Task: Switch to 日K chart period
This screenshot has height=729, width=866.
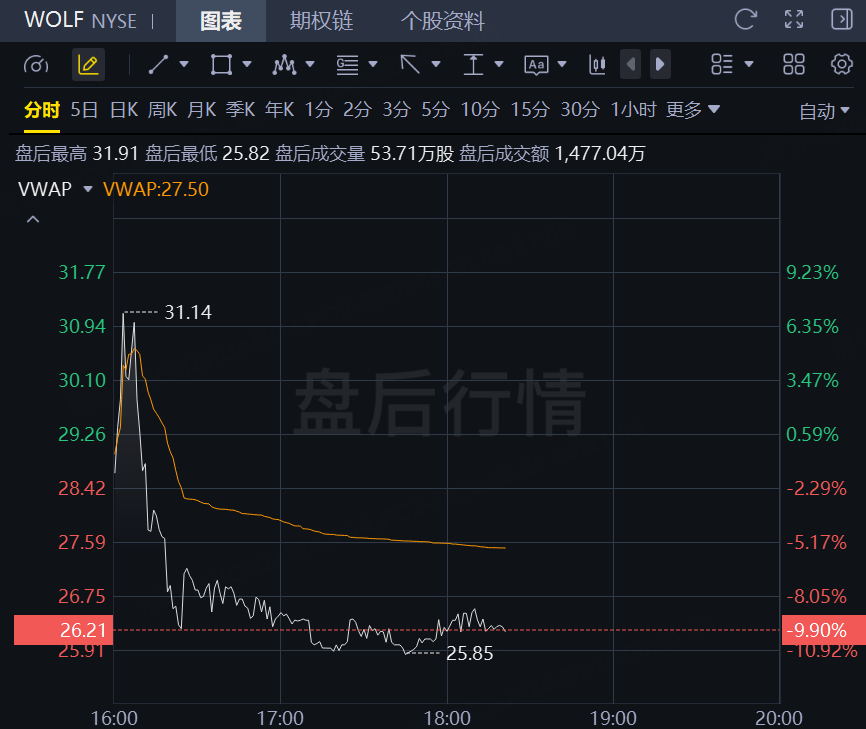Action: [x=124, y=109]
